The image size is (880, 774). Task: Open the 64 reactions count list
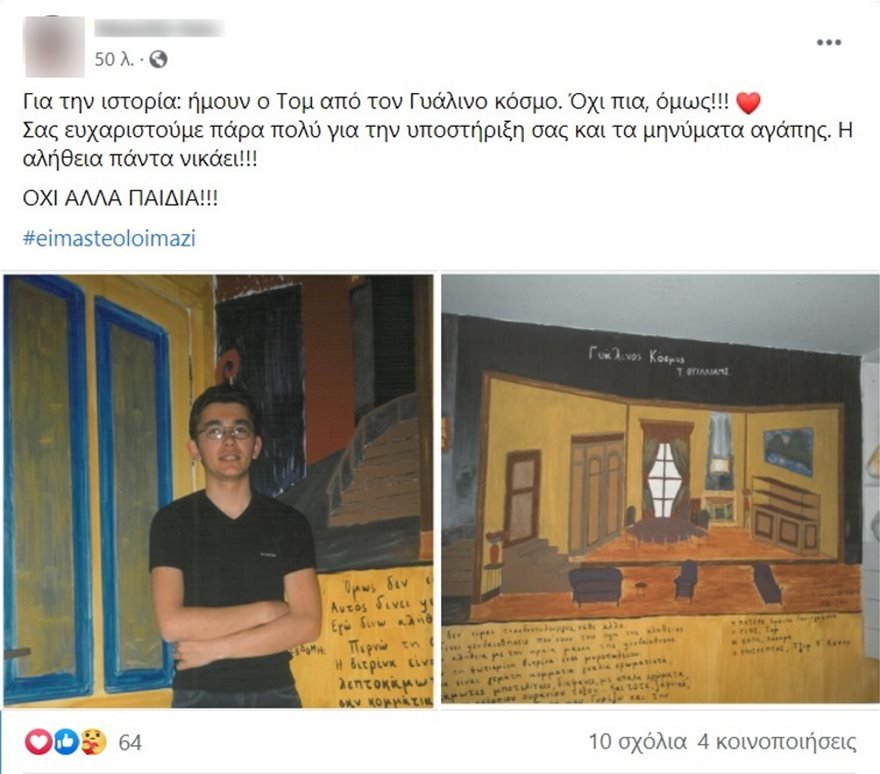[x=130, y=743]
